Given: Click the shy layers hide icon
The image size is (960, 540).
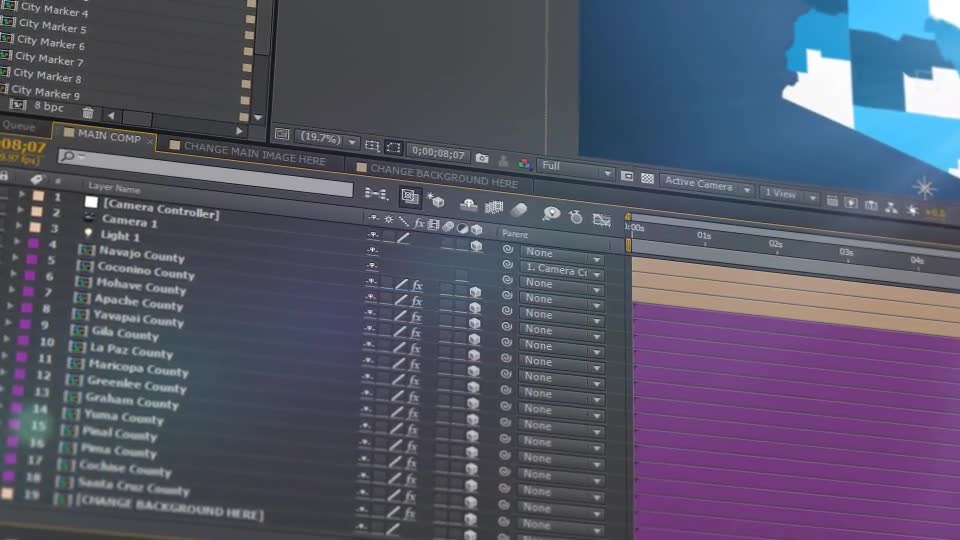Looking at the screenshot, I should pos(468,204).
